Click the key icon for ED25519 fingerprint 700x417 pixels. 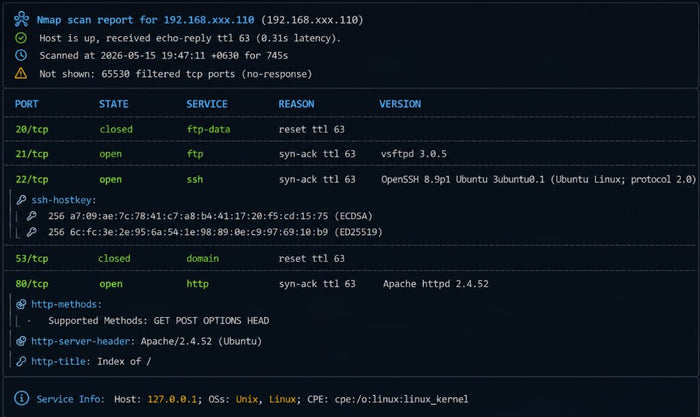click(x=31, y=232)
